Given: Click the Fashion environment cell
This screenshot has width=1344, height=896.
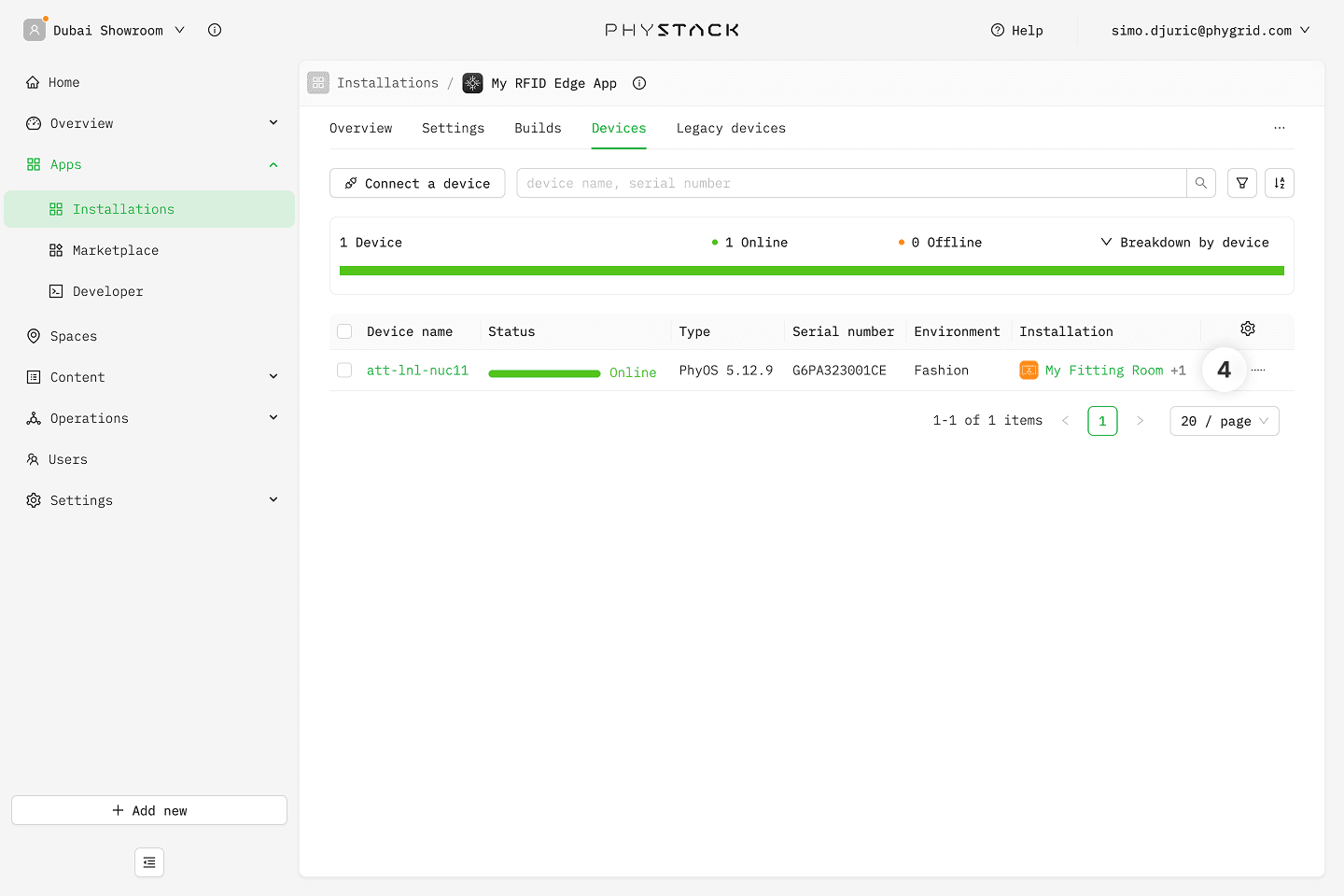Looking at the screenshot, I should pyautogui.click(x=942, y=371).
